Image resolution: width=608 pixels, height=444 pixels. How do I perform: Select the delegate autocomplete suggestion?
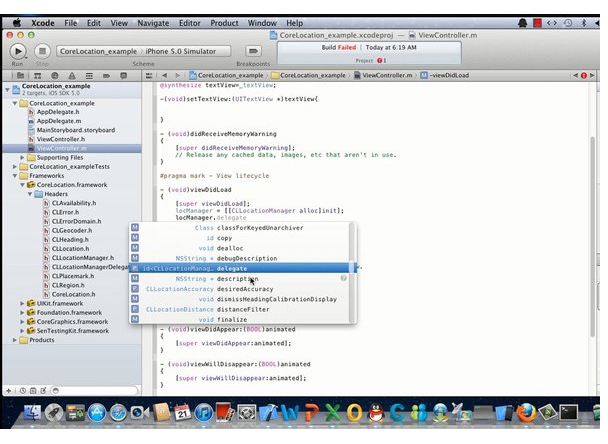(239, 269)
